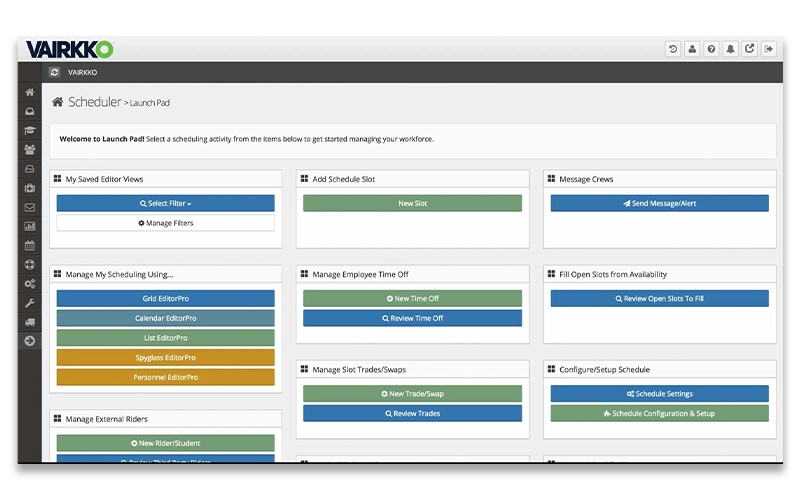Click the Manage Filters button
Viewport: 800px width, 500px height.
[x=165, y=223]
